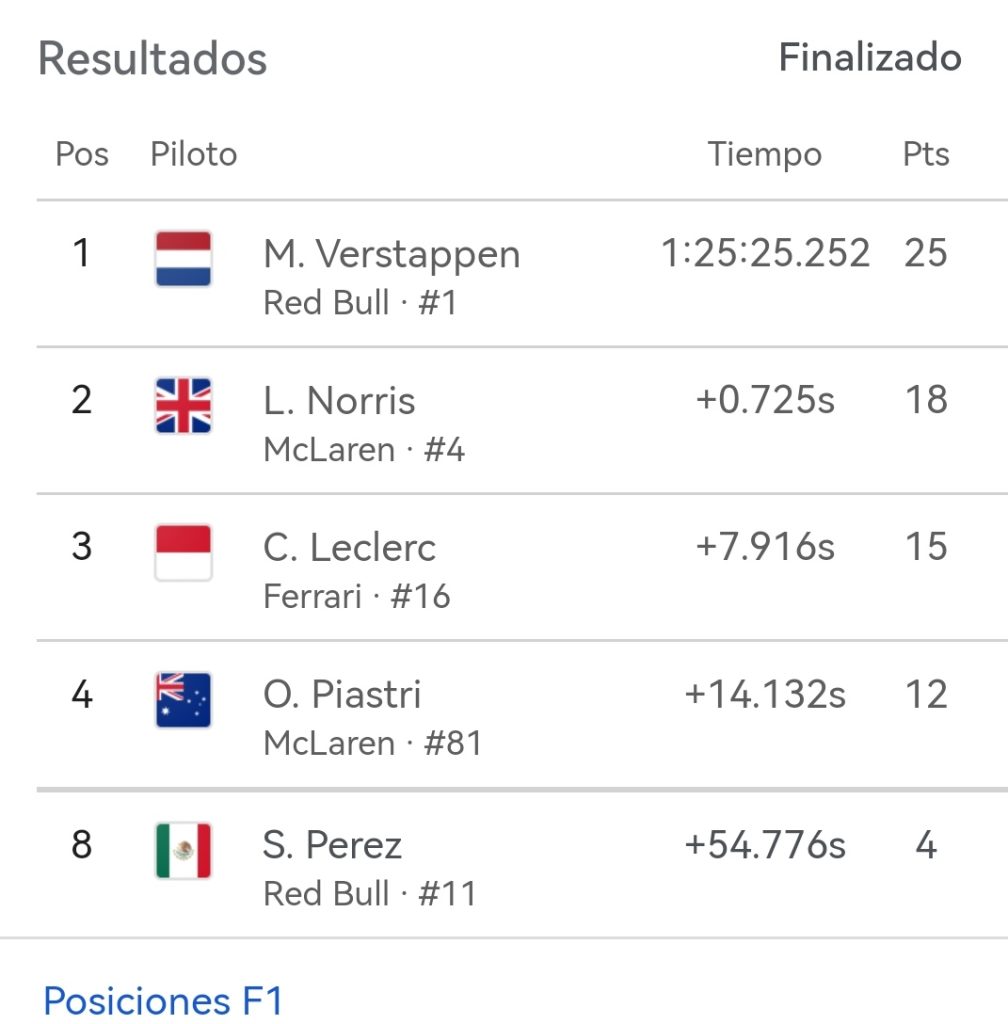Click the Resultados heading
1008x1024 pixels.
point(152,58)
